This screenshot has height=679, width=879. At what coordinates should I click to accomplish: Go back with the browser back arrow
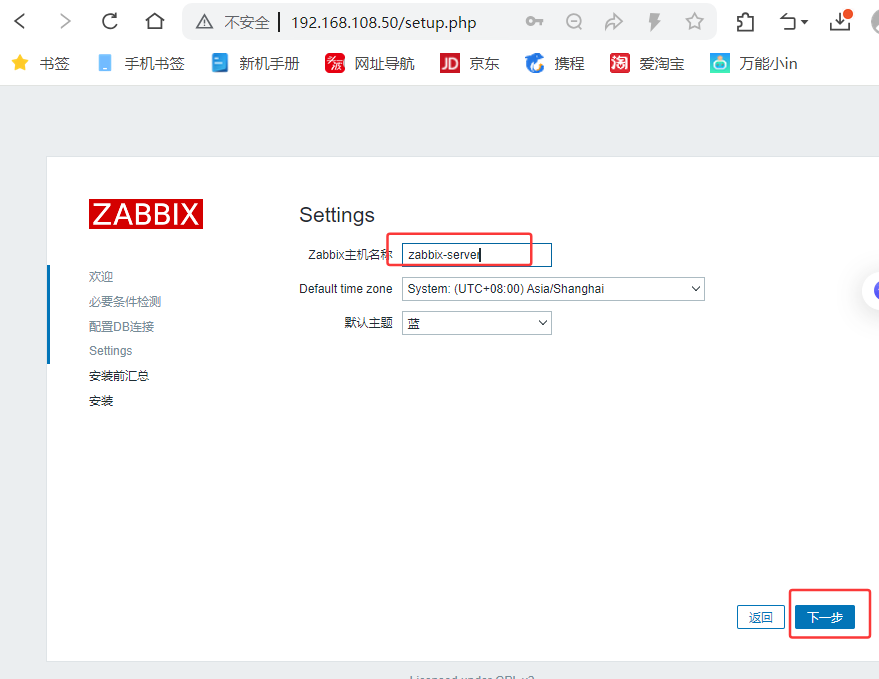pos(20,22)
